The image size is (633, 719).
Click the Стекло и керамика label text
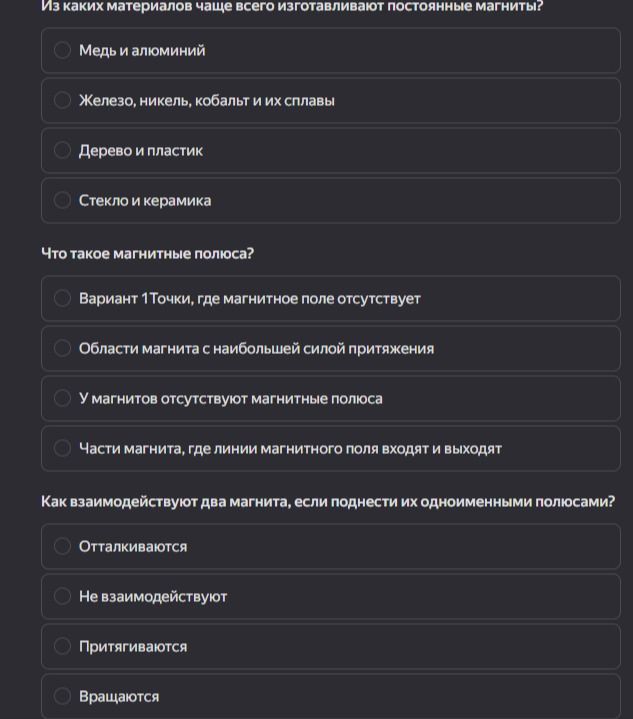click(x=145, y=200)
